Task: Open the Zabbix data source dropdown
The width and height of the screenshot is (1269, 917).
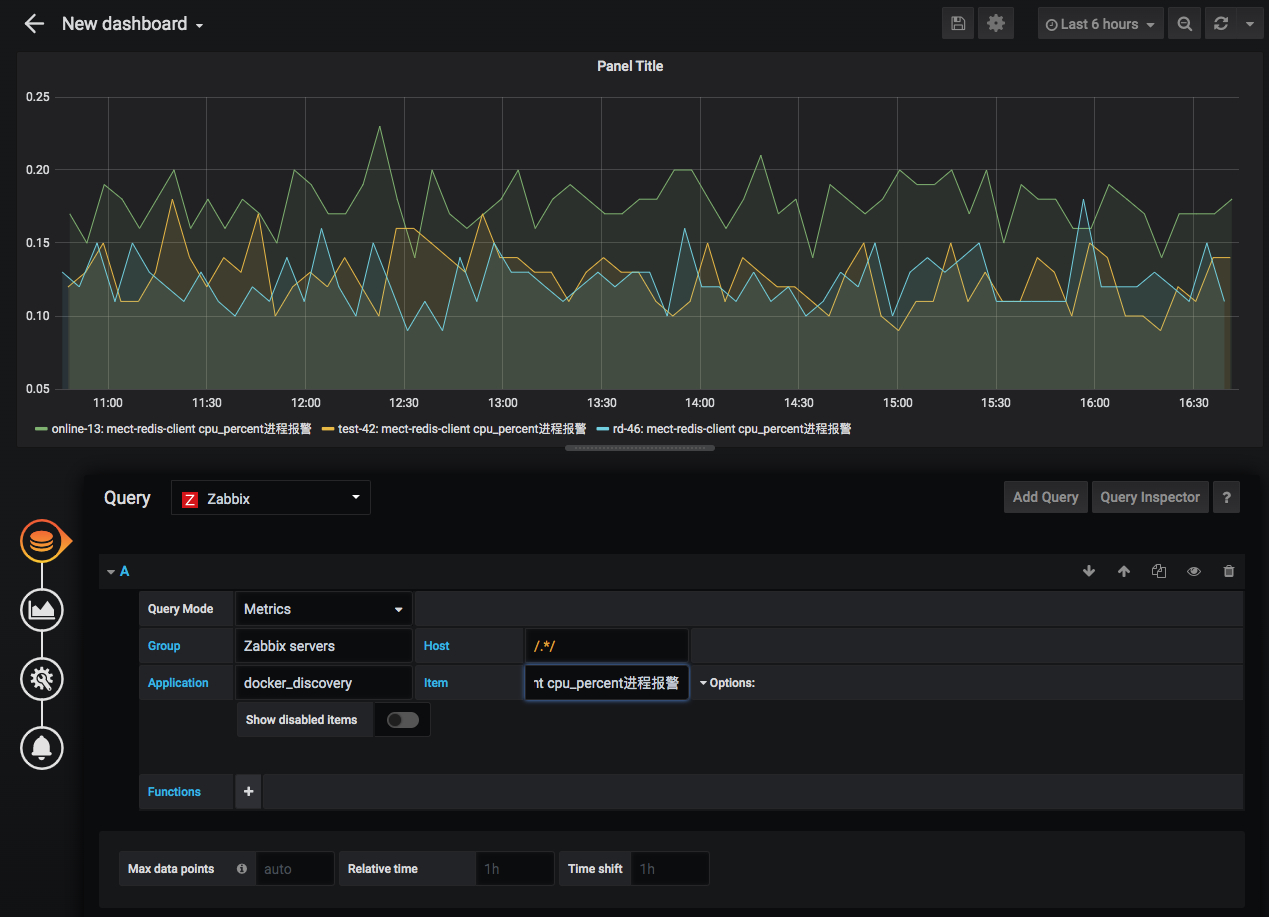Action: click(x=271, y=498)
